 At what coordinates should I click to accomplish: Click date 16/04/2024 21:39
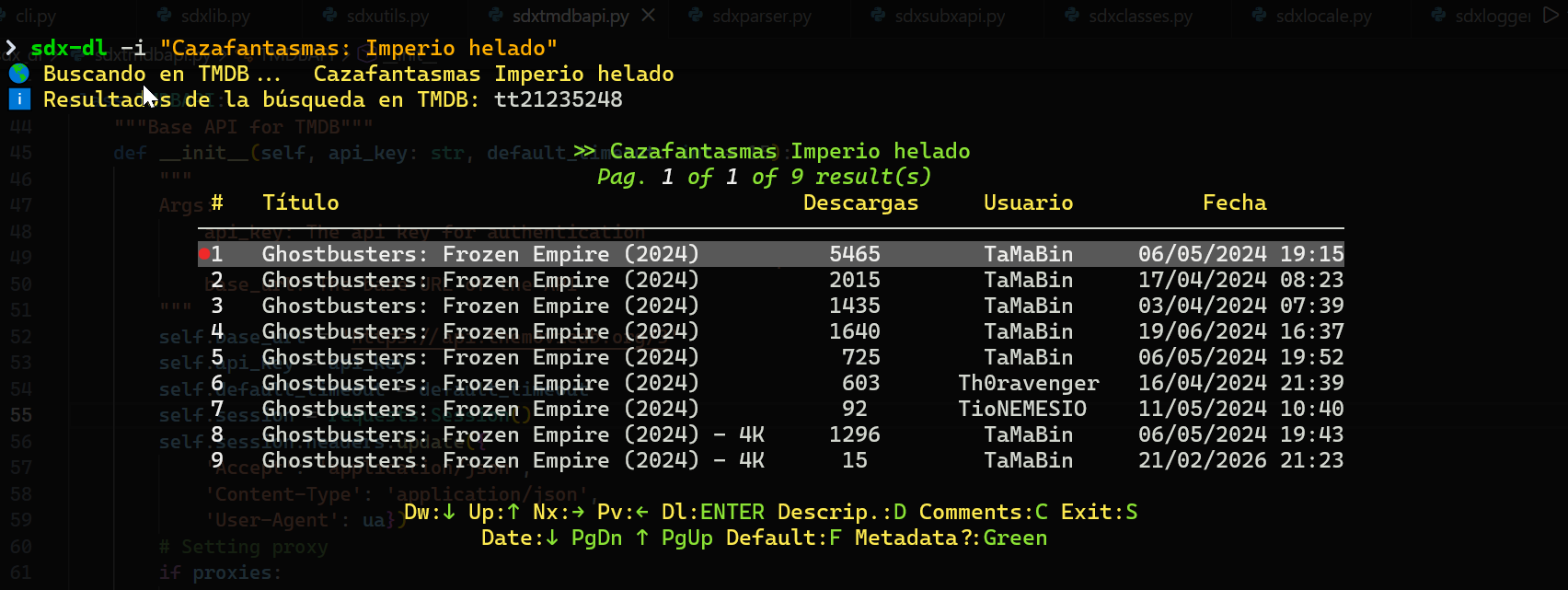1240,383
